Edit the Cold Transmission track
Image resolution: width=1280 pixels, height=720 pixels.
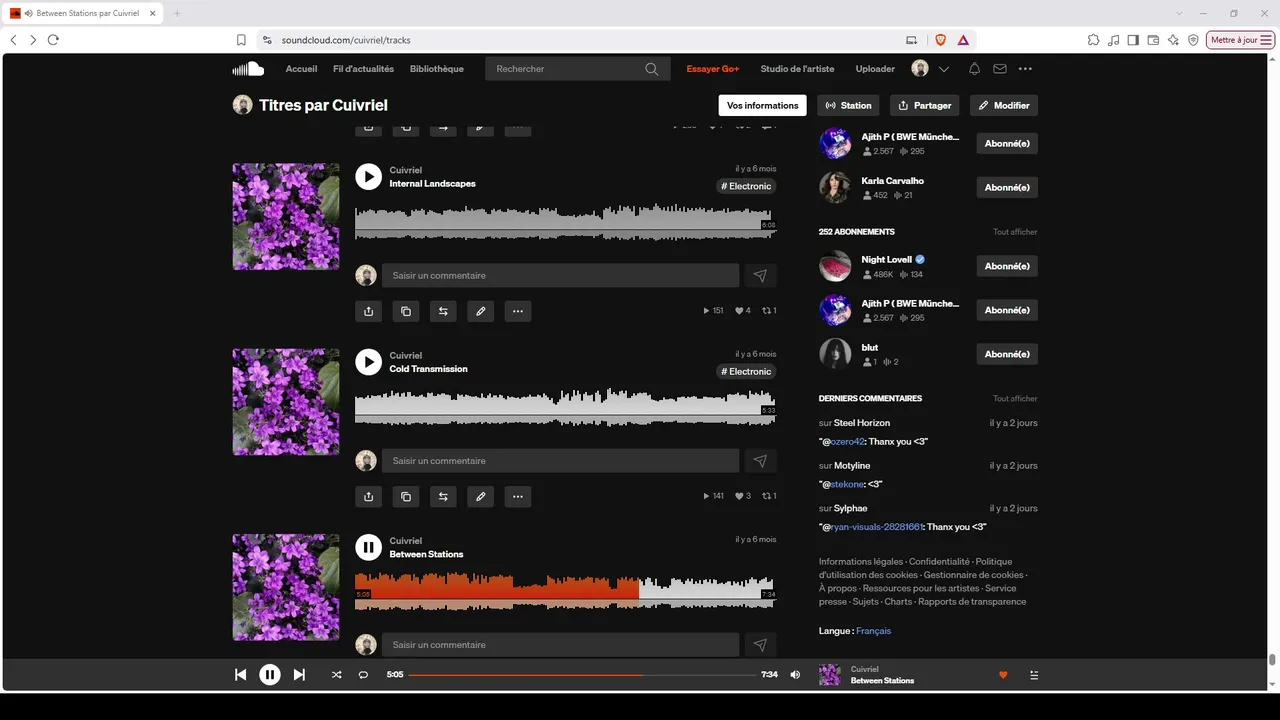coord(481,496)
